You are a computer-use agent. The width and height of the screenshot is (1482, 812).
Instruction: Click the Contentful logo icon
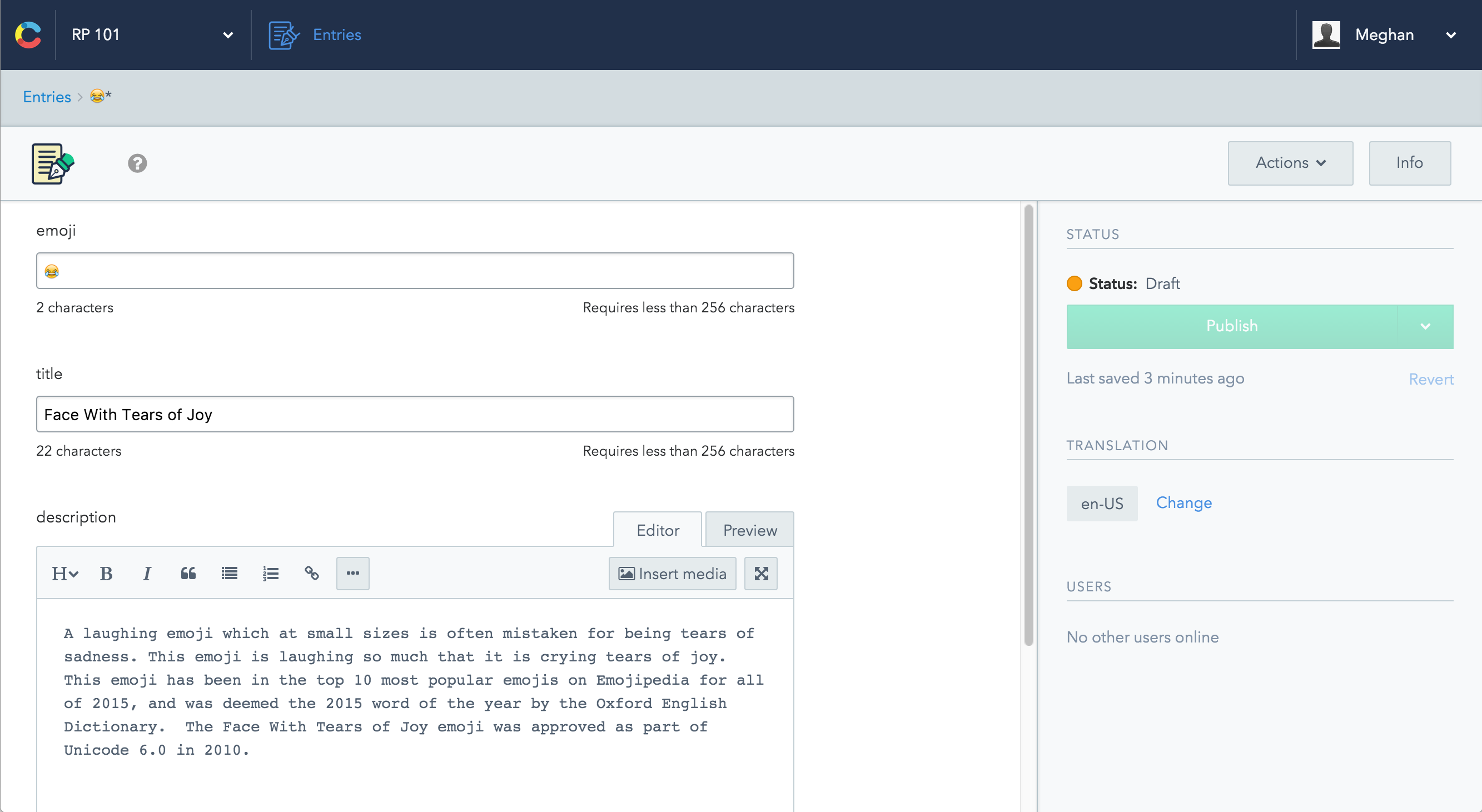(28, 34)
